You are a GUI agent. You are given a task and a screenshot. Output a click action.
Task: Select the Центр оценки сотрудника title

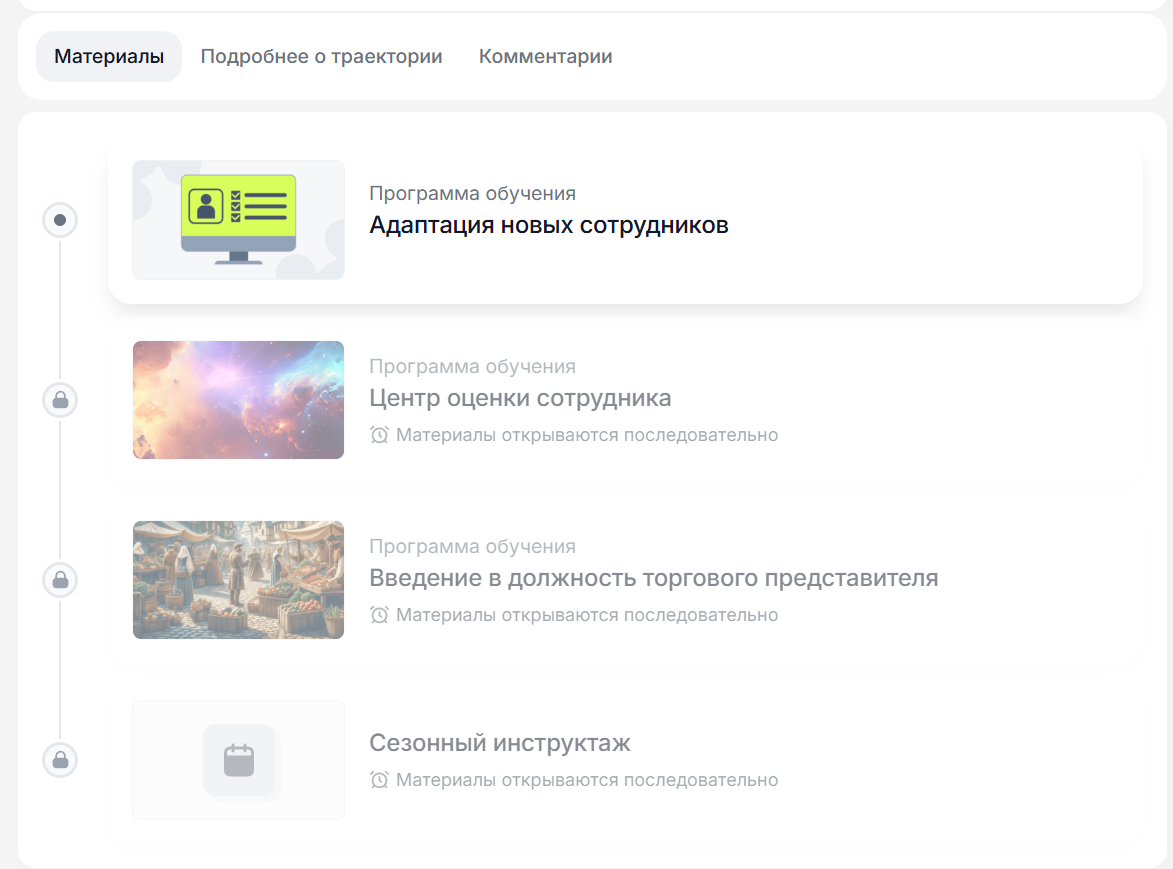click(520, 398)
